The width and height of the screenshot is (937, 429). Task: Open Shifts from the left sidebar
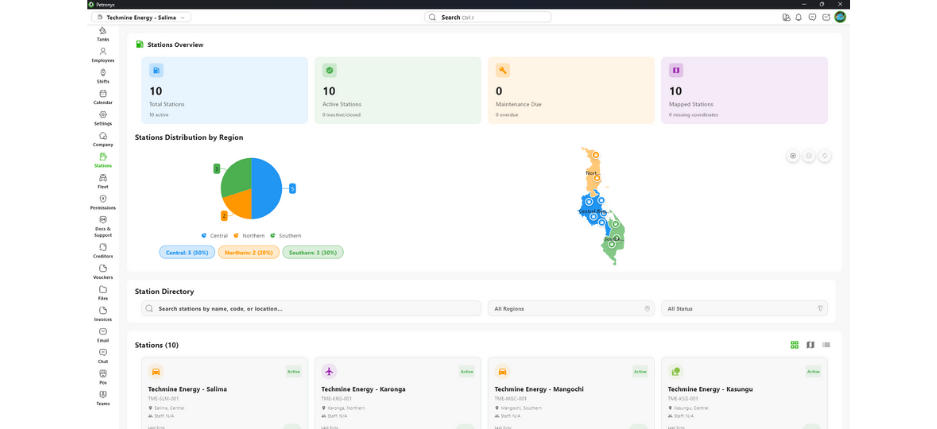coord(103,75)
